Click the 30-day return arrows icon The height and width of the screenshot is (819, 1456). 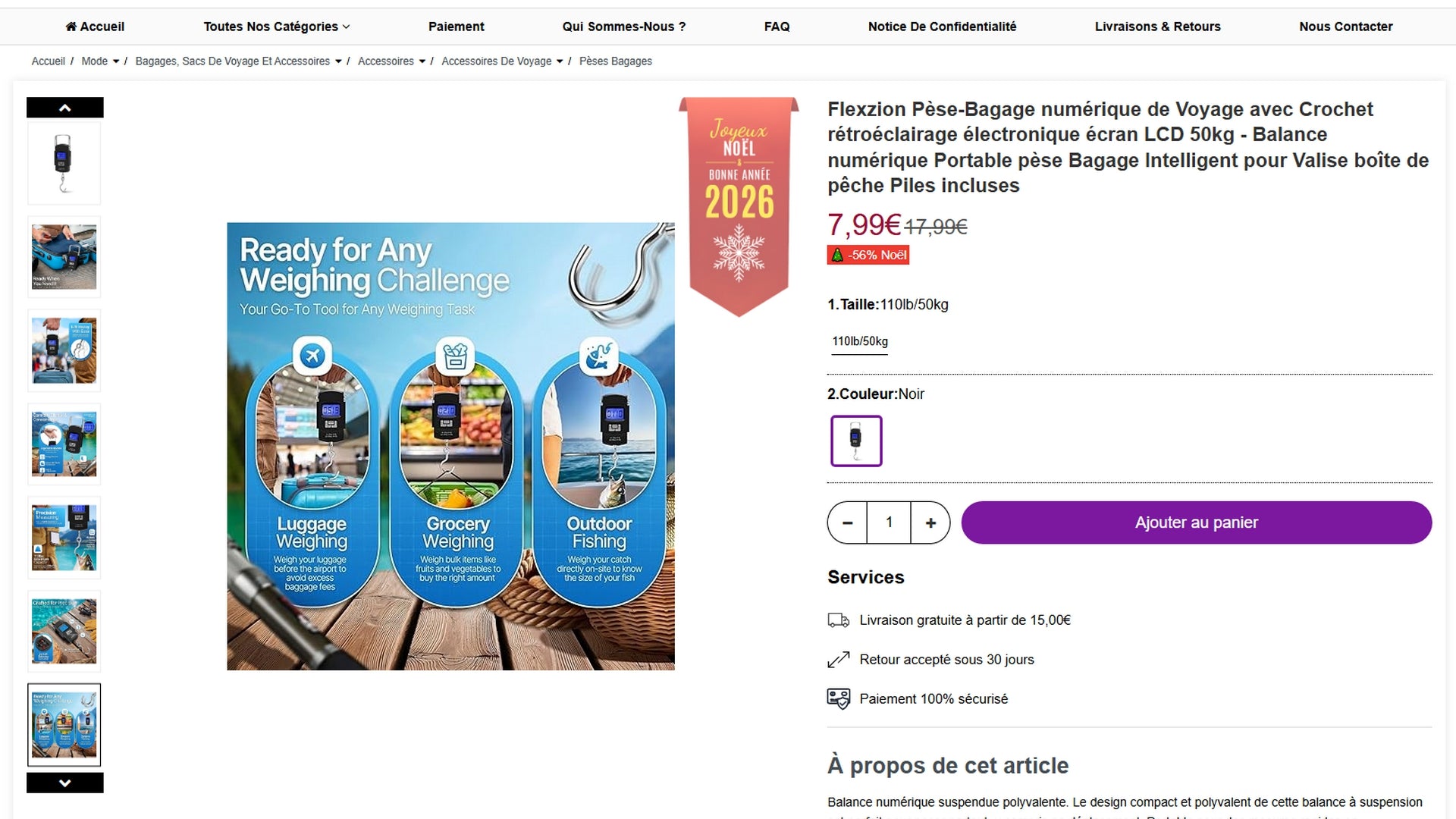point(838,660)
